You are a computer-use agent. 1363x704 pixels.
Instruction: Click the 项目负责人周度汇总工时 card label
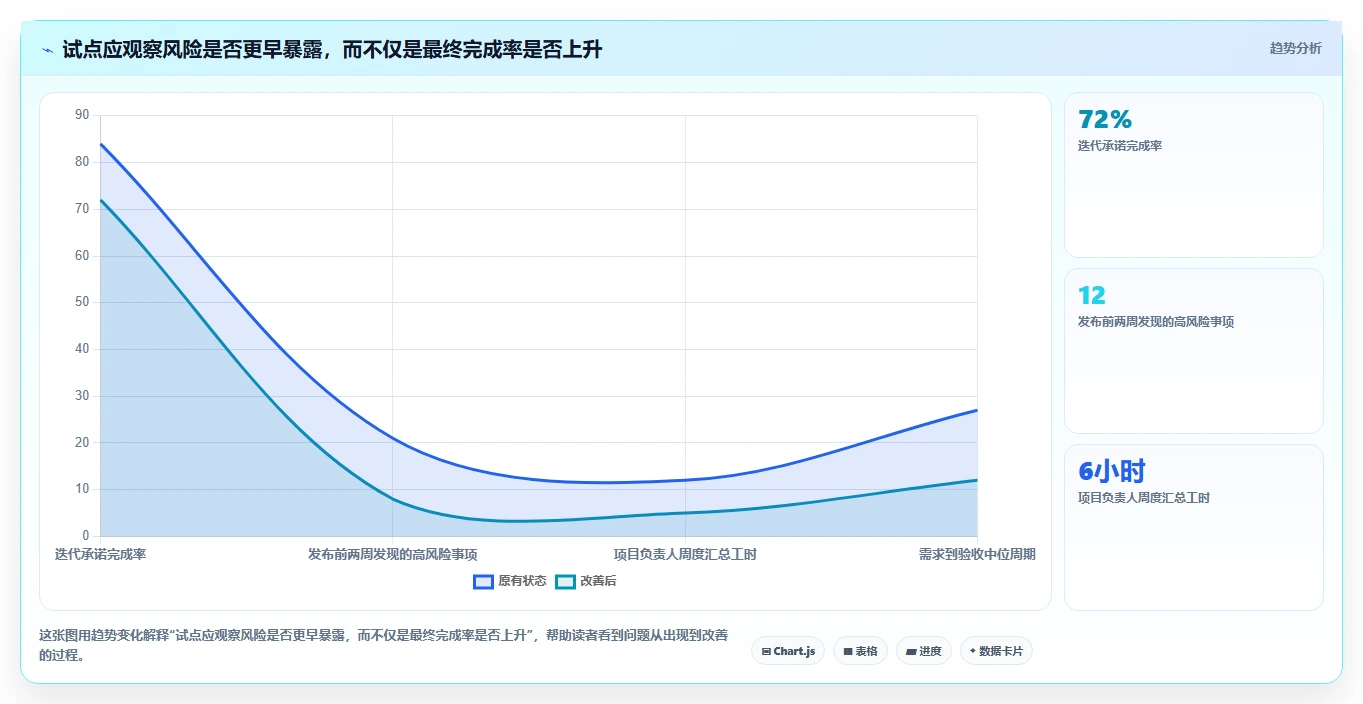1144,498
